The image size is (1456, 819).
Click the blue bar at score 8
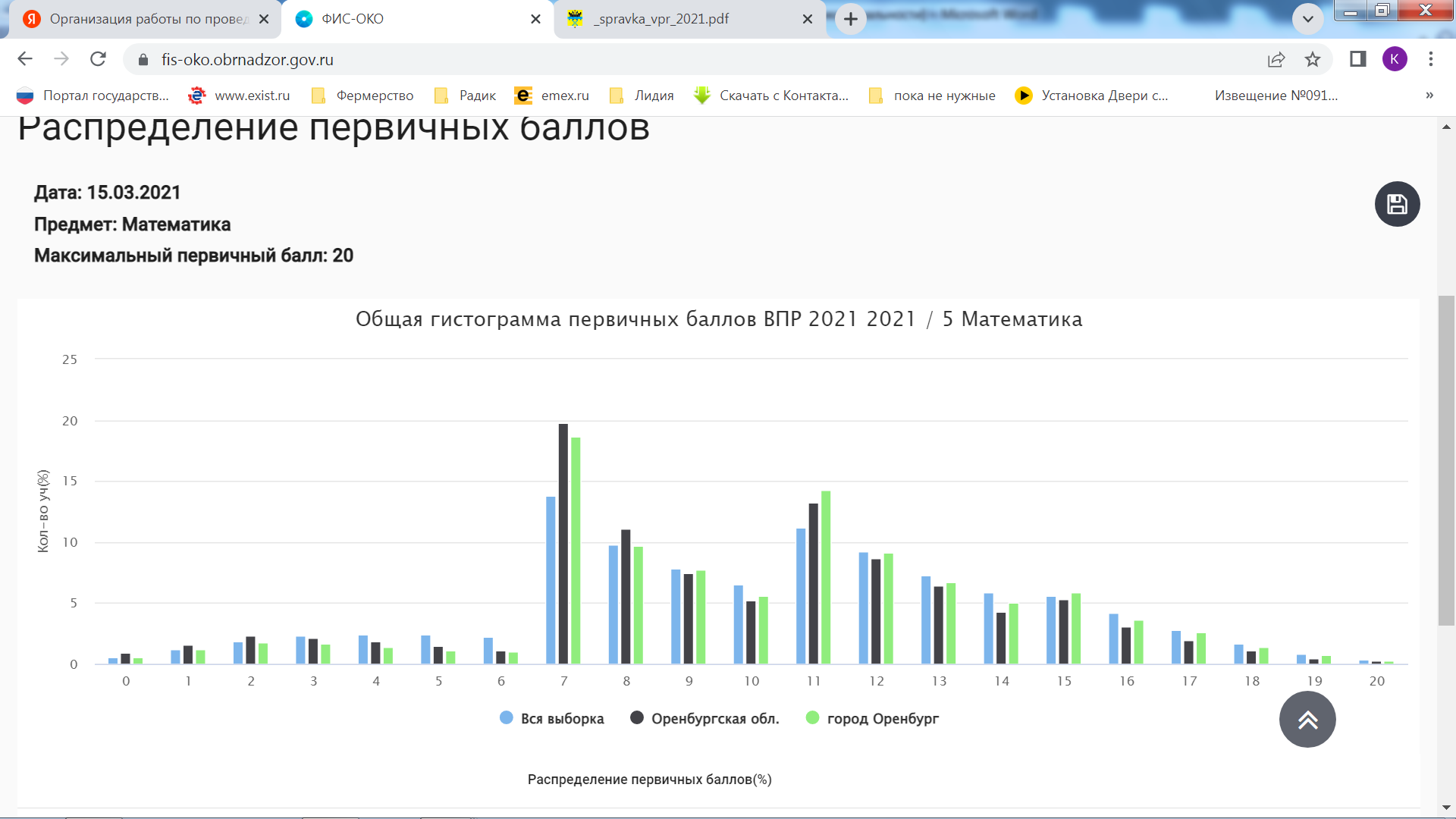(x=613, y=605)
